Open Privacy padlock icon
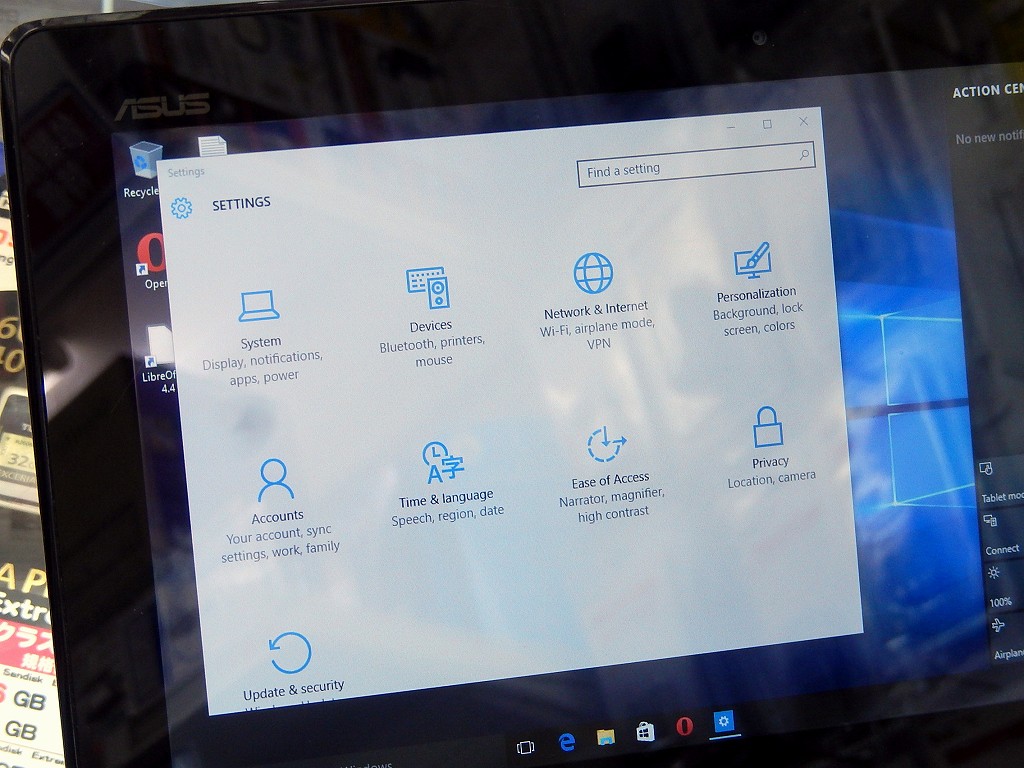The image size is (1024, 768). (767, 426)
